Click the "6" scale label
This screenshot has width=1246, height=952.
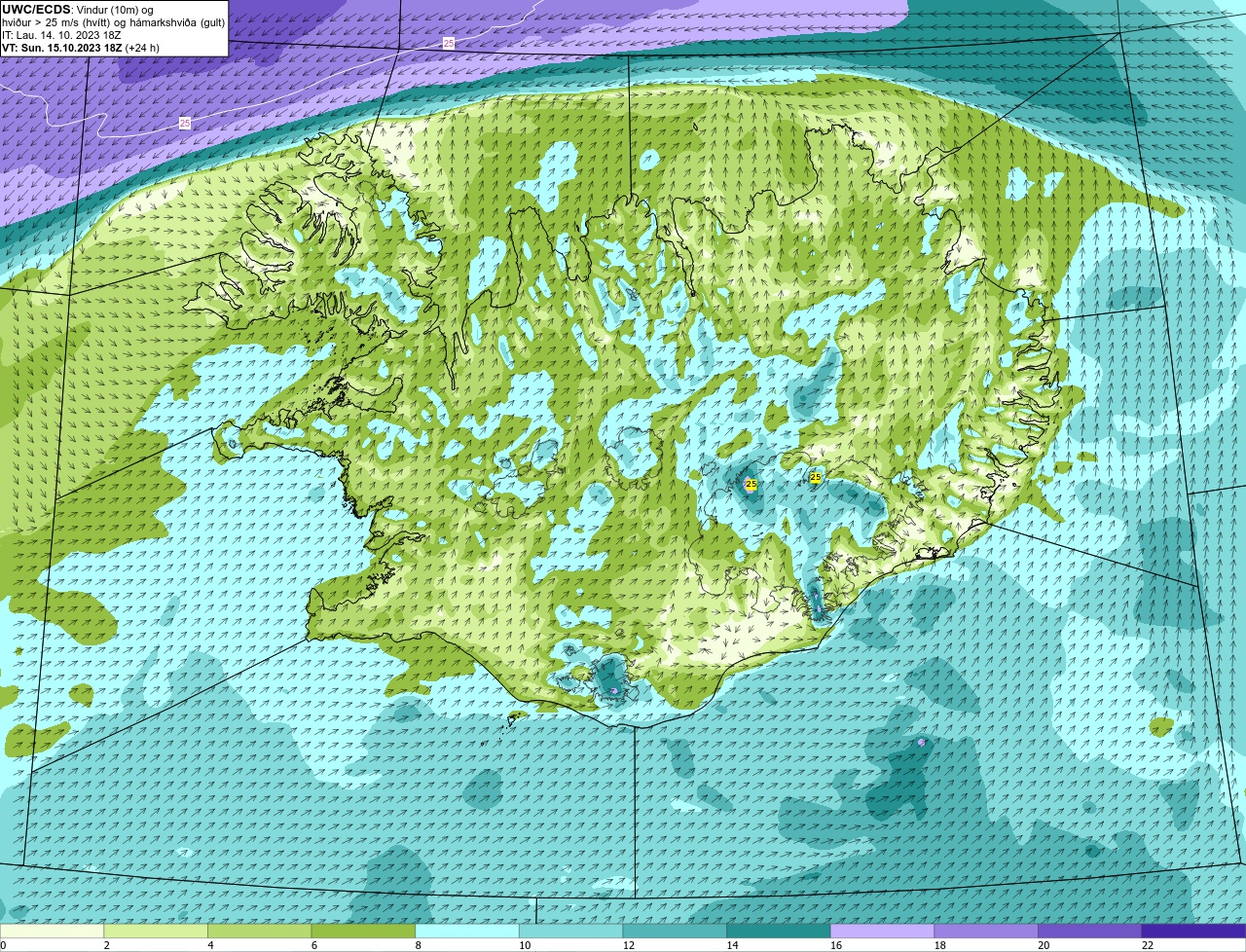point(313,945)
